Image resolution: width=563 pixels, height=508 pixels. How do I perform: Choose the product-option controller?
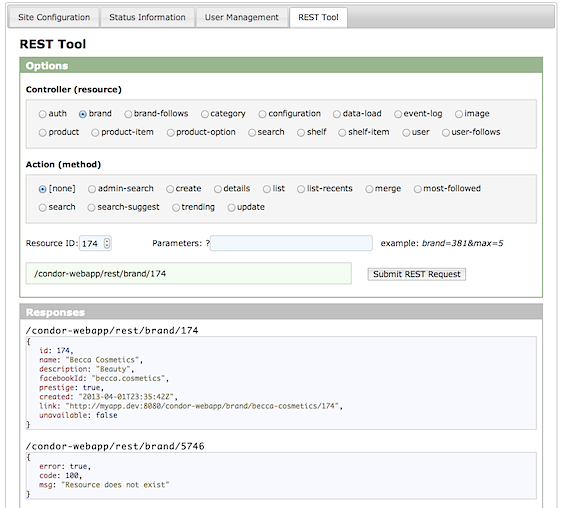point(170,133)
